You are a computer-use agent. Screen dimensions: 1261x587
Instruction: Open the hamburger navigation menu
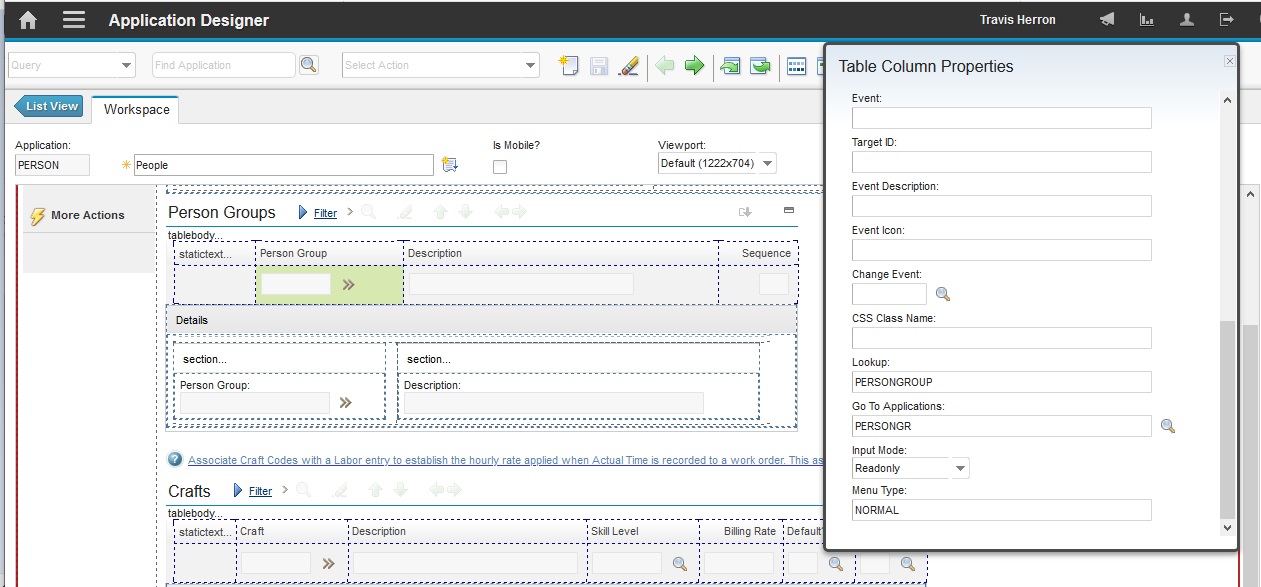pos(74,18)
